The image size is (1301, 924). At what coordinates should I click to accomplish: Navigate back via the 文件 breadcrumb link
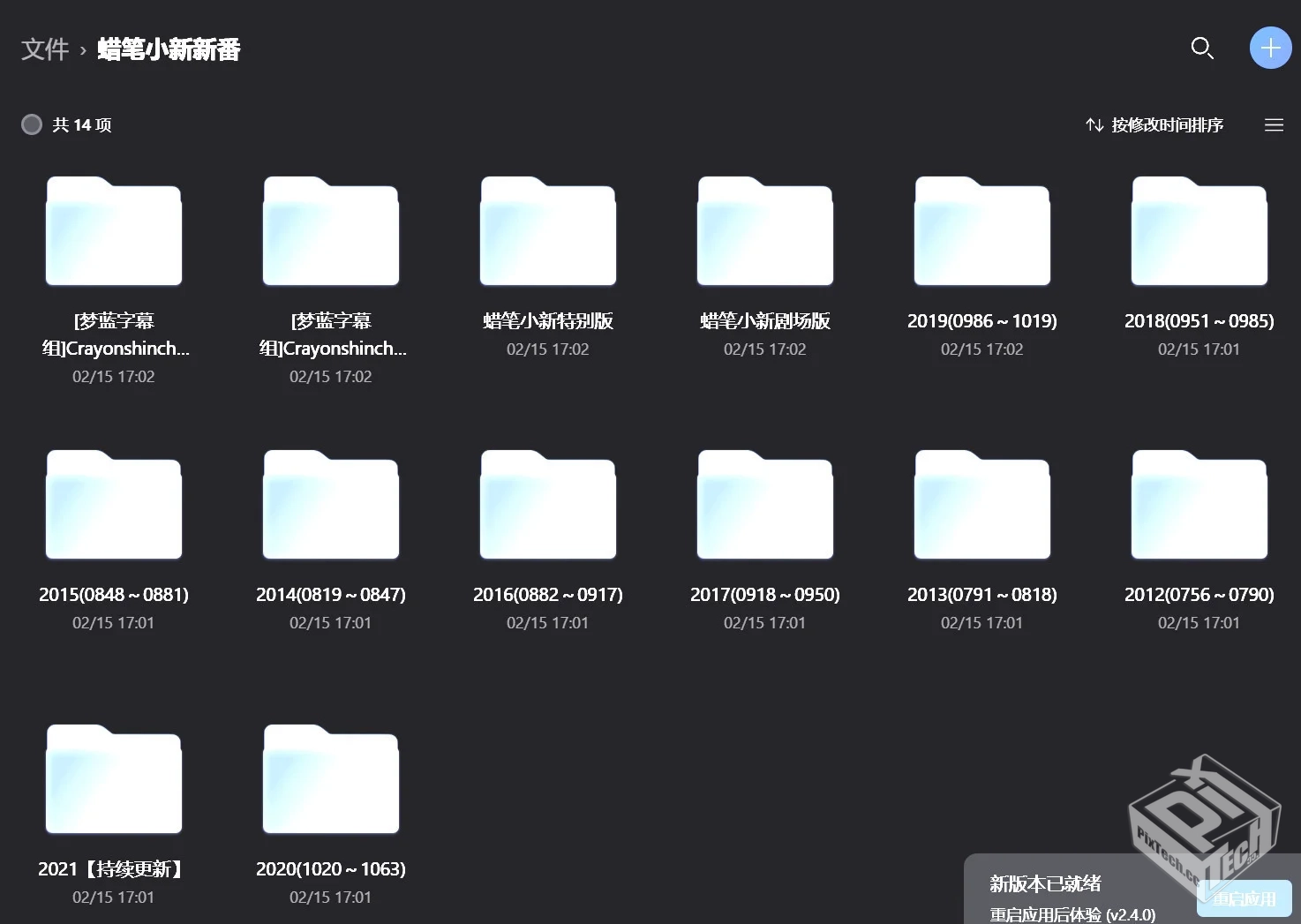coord(46,49)
